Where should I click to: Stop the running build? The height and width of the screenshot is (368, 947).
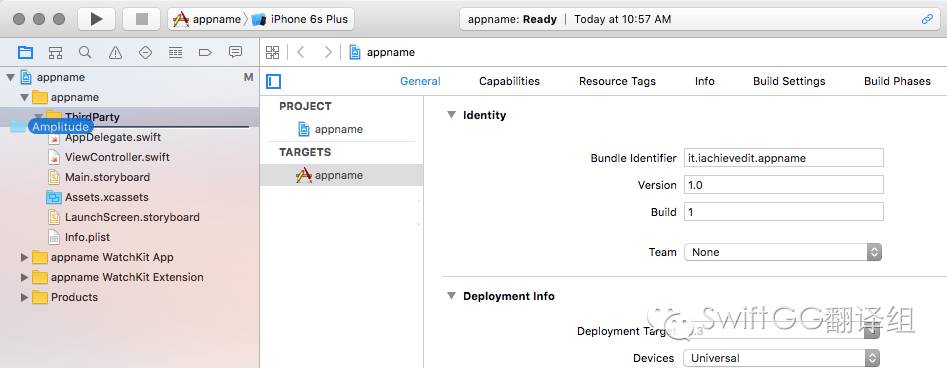point(141,19)
